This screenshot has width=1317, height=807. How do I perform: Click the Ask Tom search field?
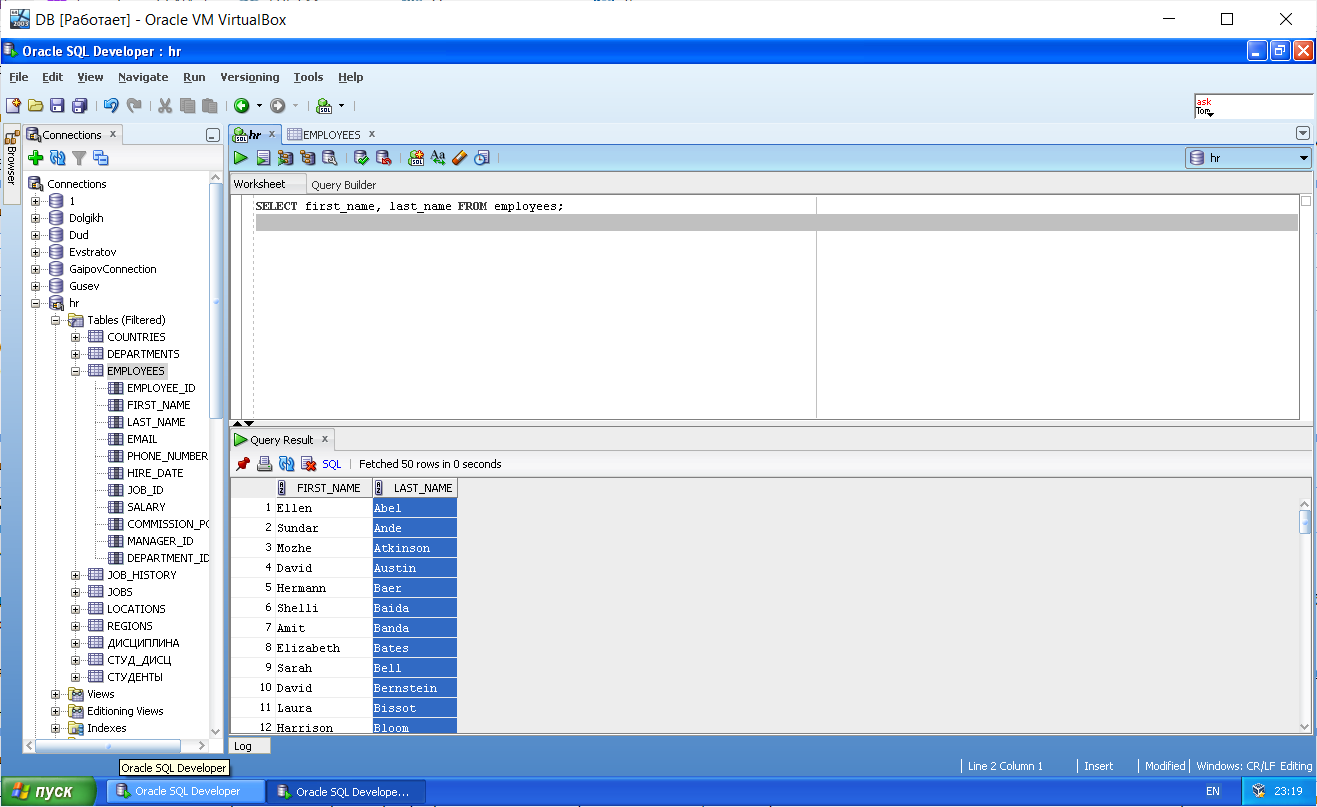click(1253, 106)
